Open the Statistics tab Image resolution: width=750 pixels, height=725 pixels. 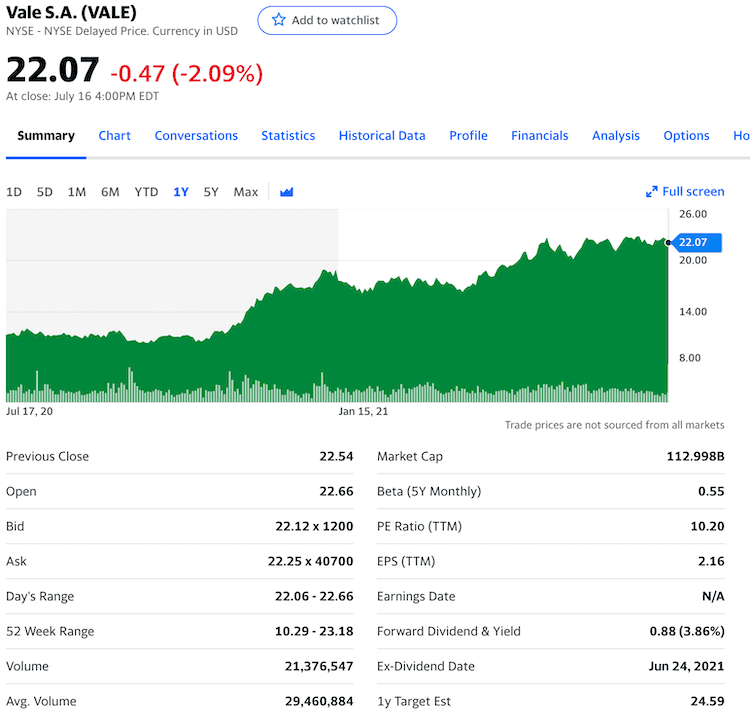point(288,136)
